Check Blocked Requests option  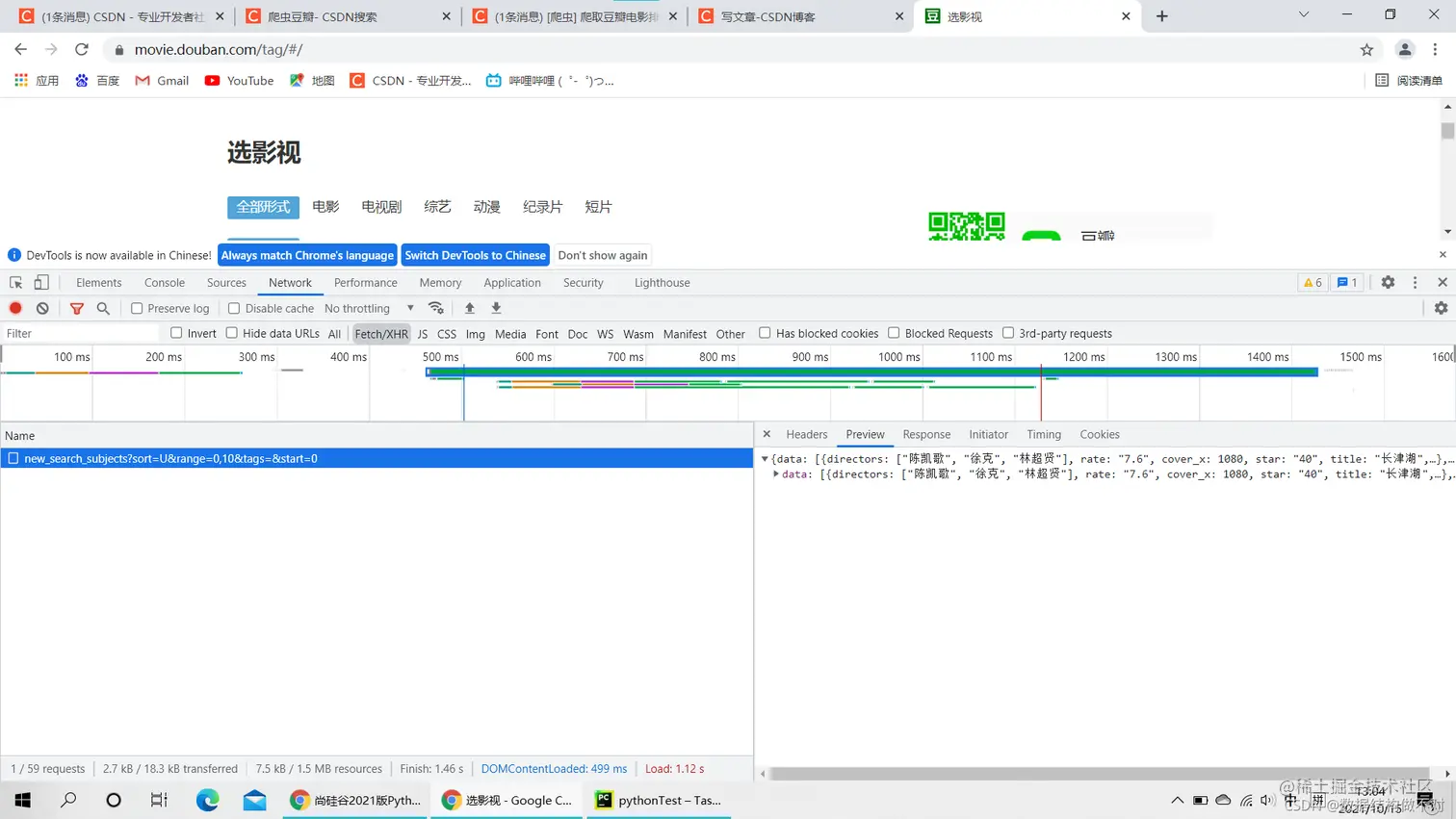coord(894,333)
